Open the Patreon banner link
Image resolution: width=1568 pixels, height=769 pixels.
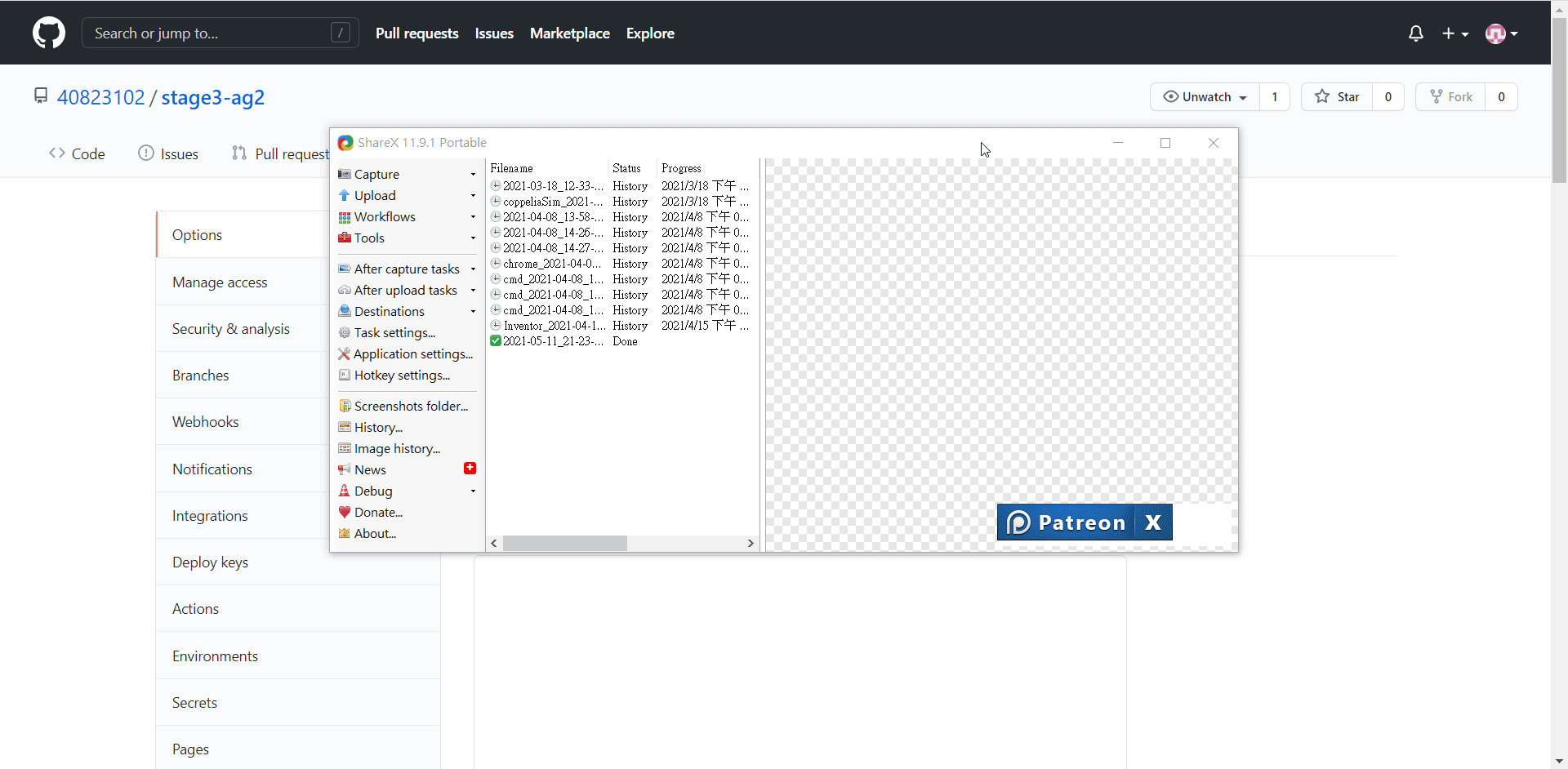pos(1065,522)
